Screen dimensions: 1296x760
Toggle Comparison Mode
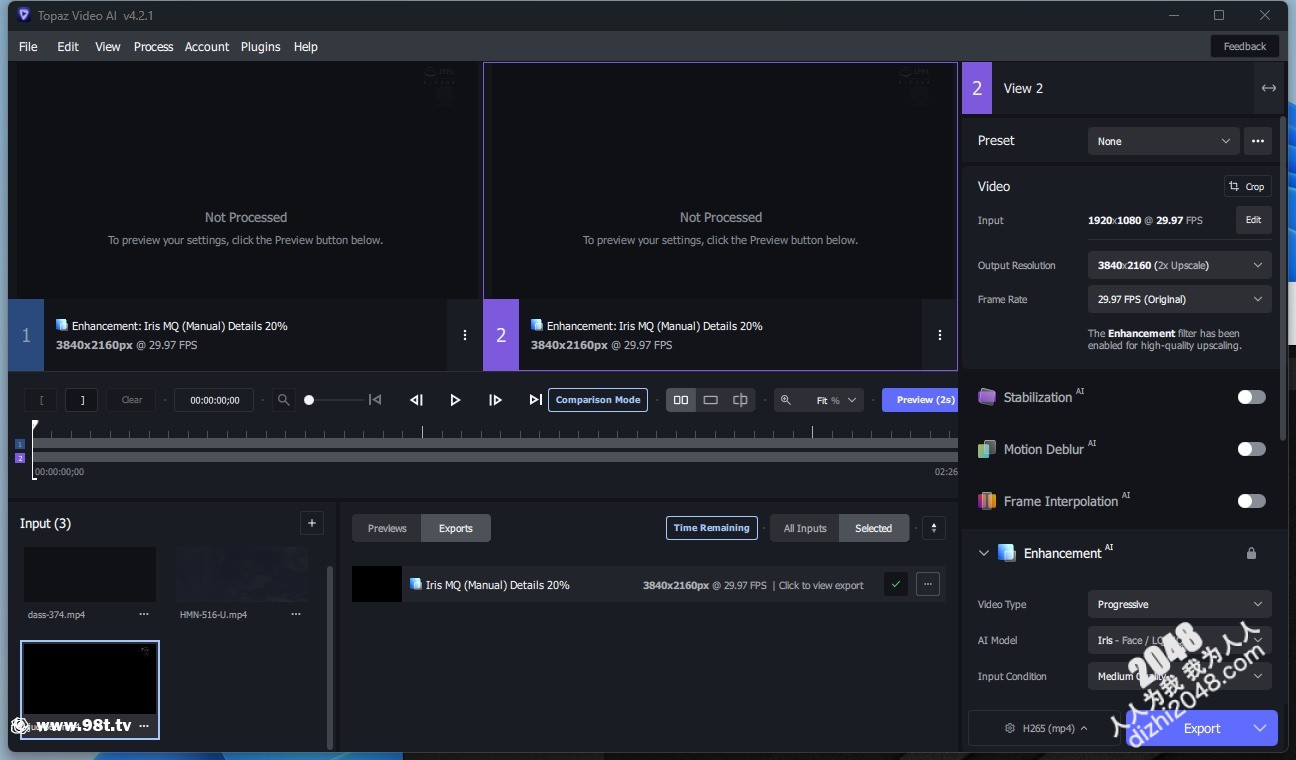click(x=598, y=400)
